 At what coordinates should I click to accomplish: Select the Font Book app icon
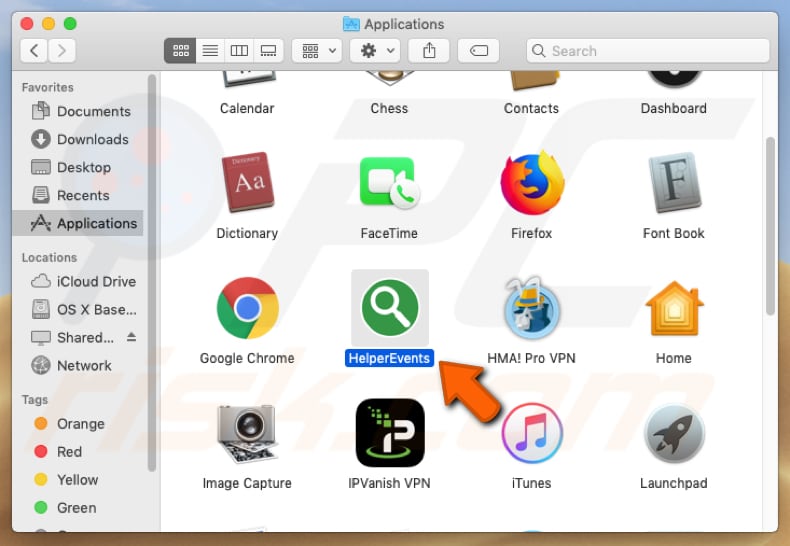[x=674, y=182]
